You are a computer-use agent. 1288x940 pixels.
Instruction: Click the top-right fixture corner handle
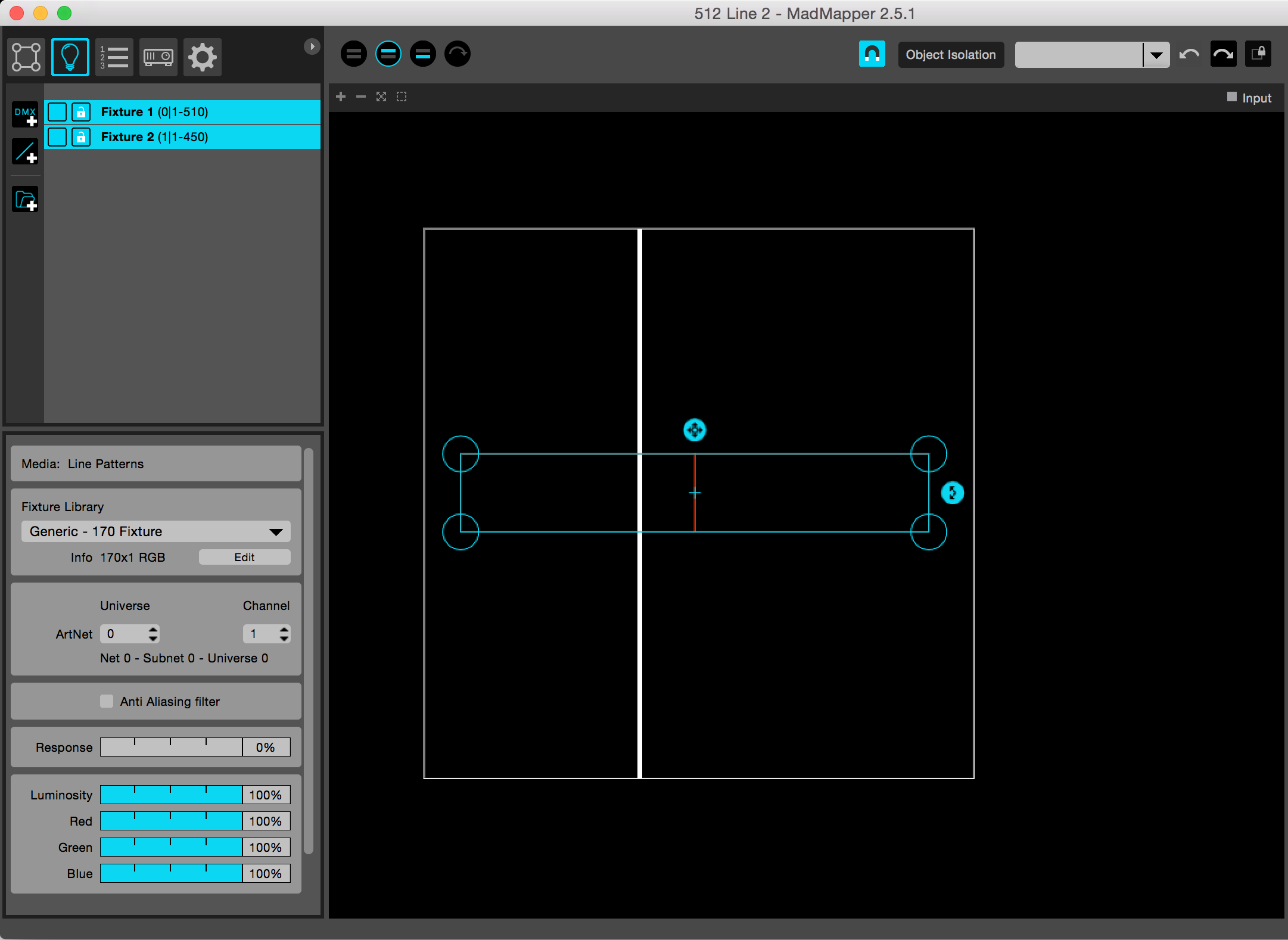pos(929,454)
